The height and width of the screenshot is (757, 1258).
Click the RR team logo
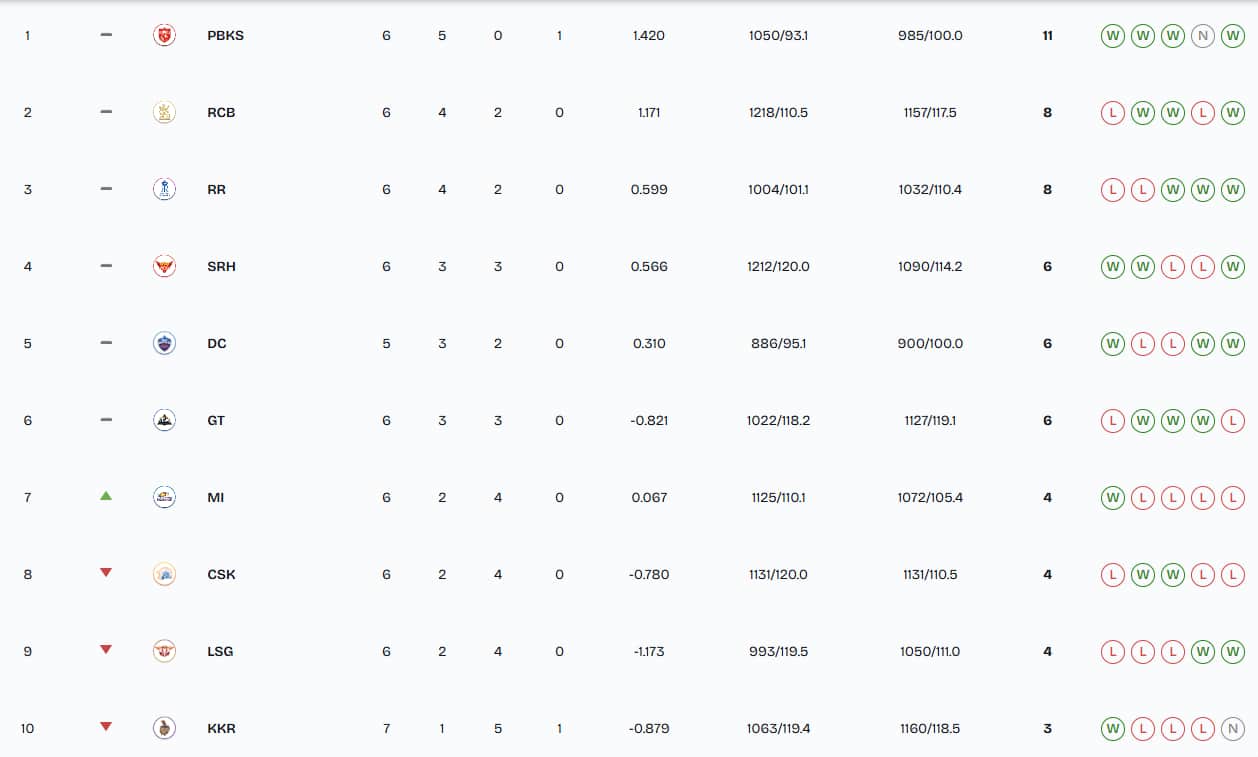[164, 190]
